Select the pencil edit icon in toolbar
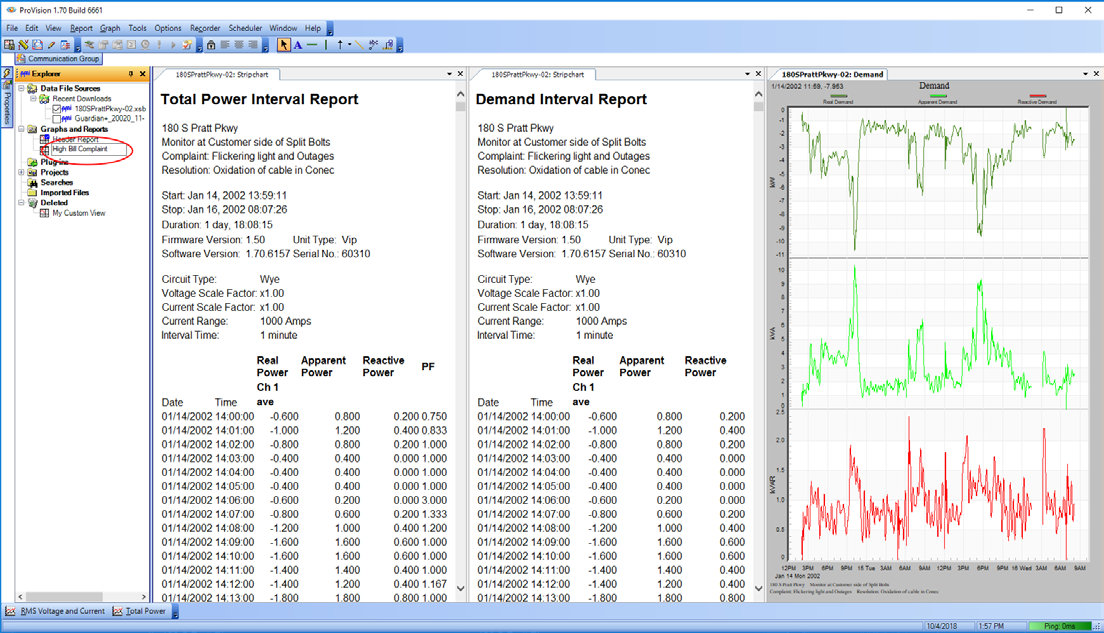 51,45
